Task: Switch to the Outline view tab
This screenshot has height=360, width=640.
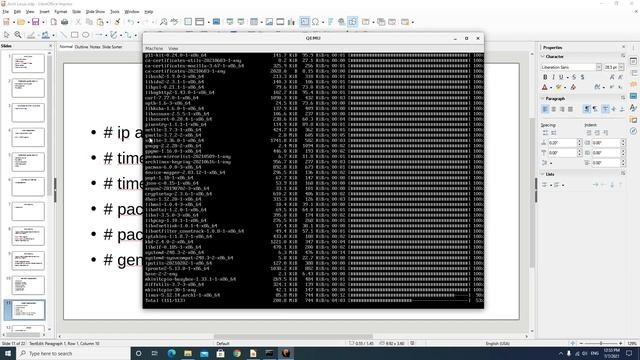Action: point(81,47)
